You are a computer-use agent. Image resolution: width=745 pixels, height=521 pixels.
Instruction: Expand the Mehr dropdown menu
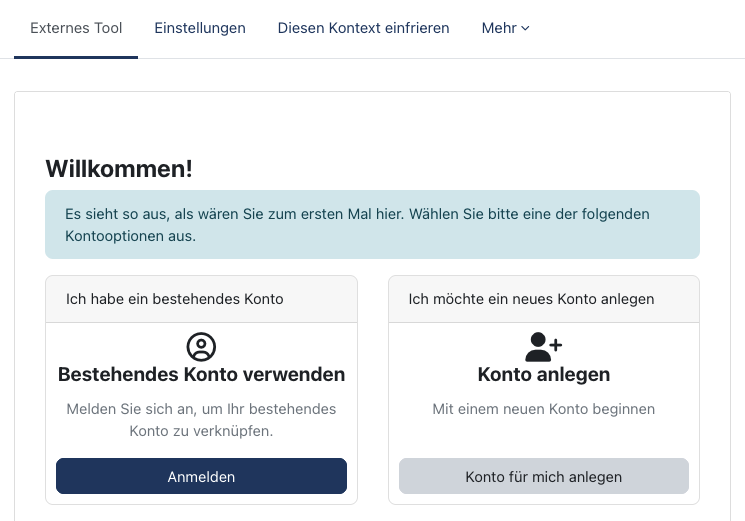(506, 28)
